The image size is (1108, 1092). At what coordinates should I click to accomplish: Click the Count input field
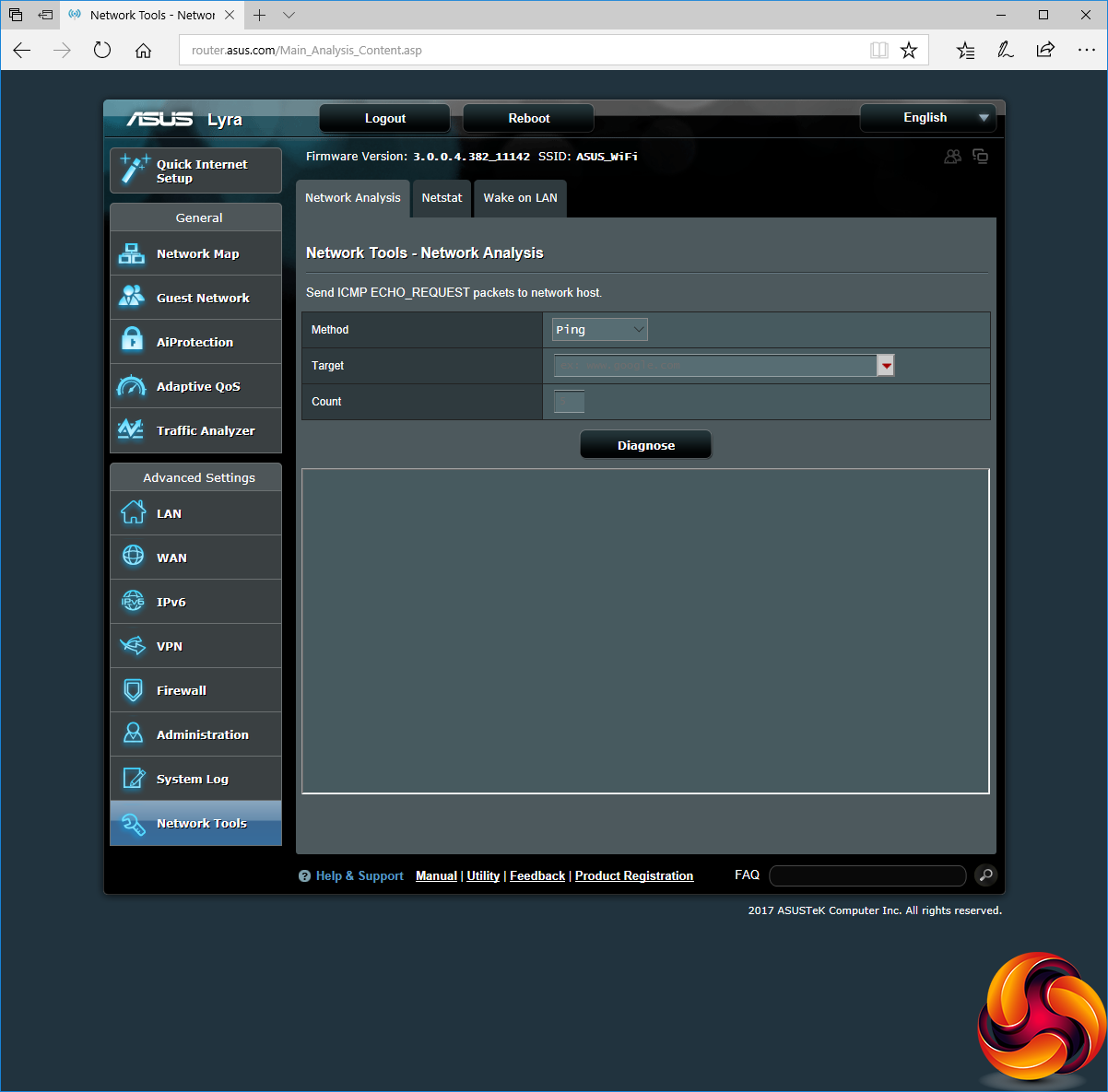[x=569, y=402]
